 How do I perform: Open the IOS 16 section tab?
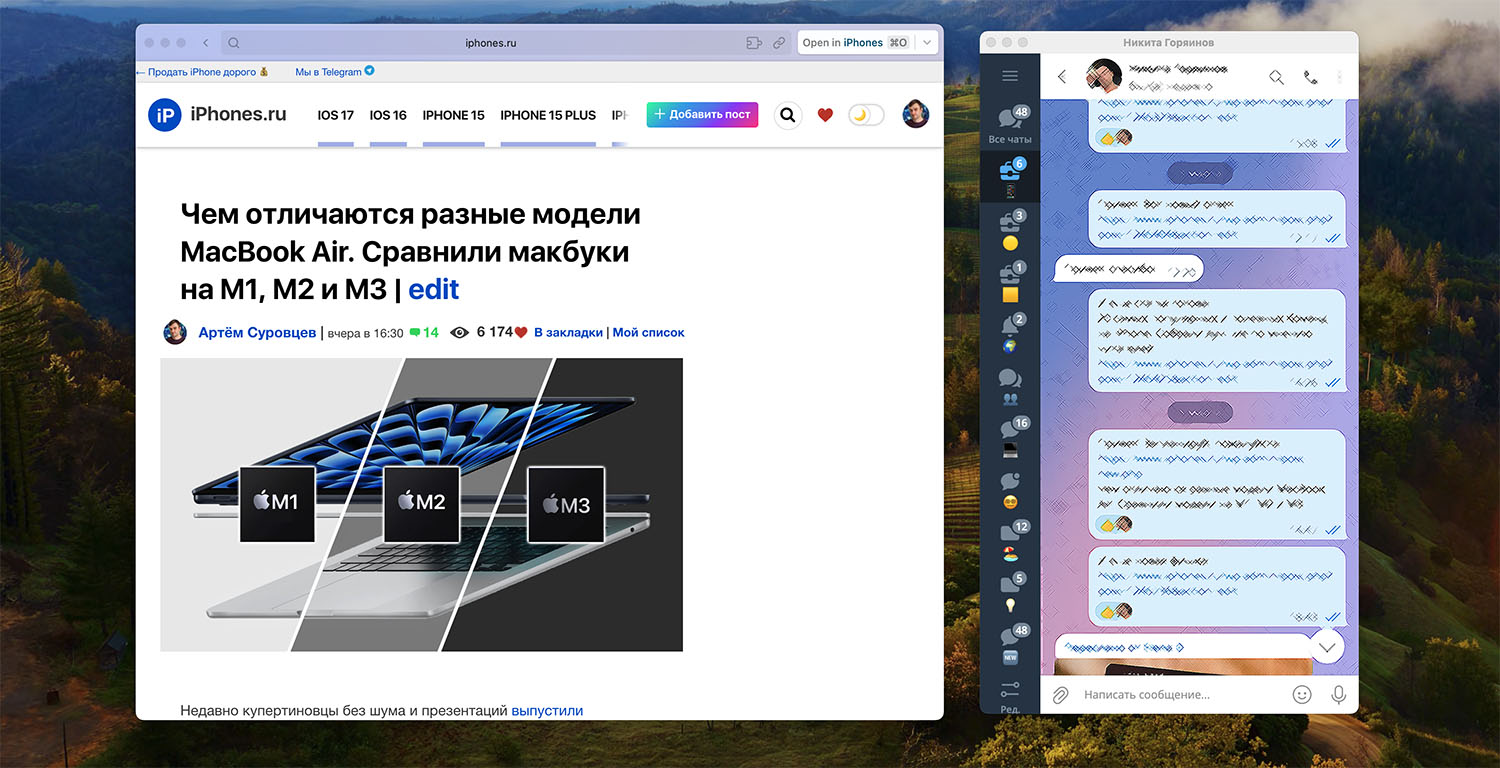tap(388, 115)
